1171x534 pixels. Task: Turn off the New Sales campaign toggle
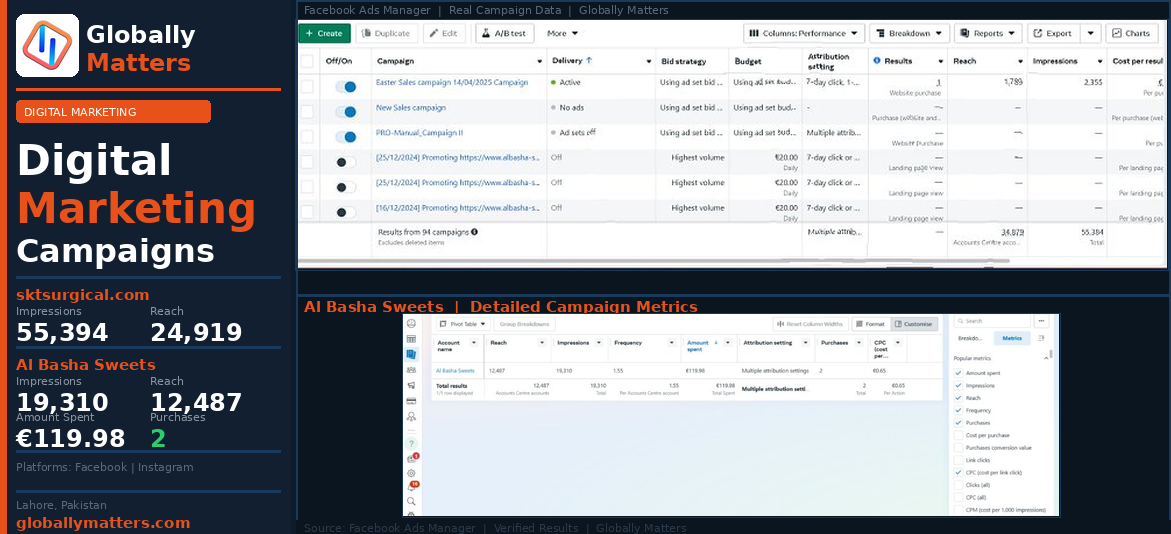[x=346, y=112]
